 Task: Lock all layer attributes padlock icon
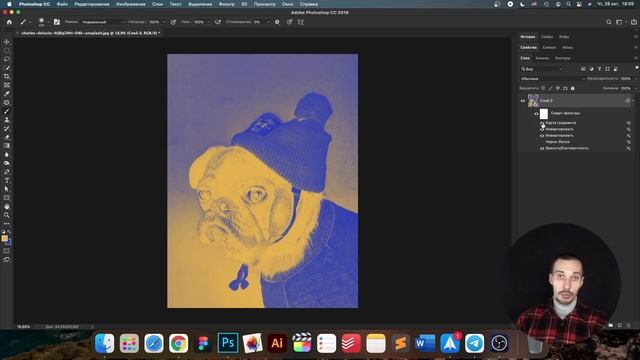pyautogui.click(x=572, y=88)
